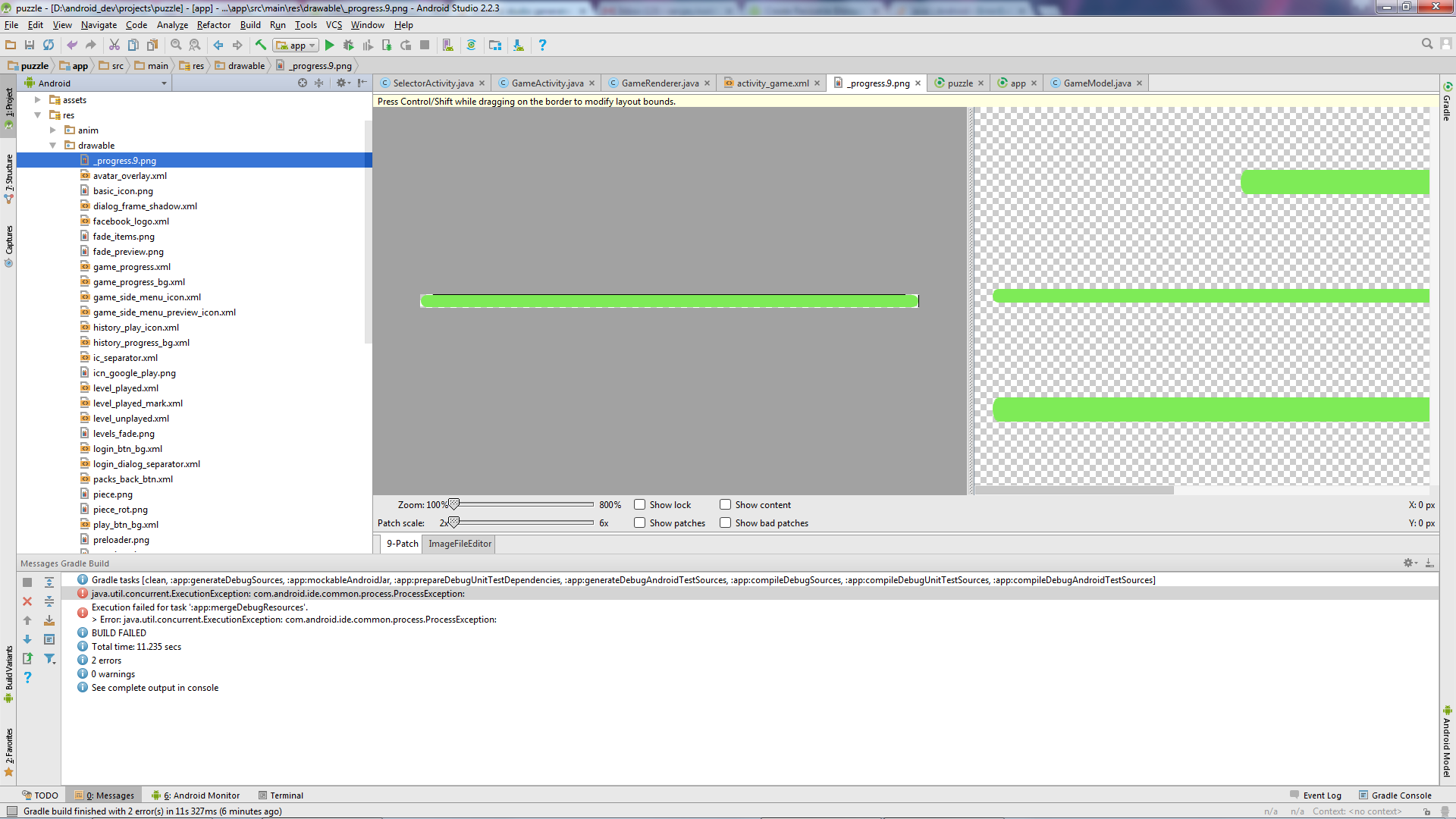The width and height of the screenshot is (1456, 819).
Task: Toggle the Show content checkbox
Action: 726,505
